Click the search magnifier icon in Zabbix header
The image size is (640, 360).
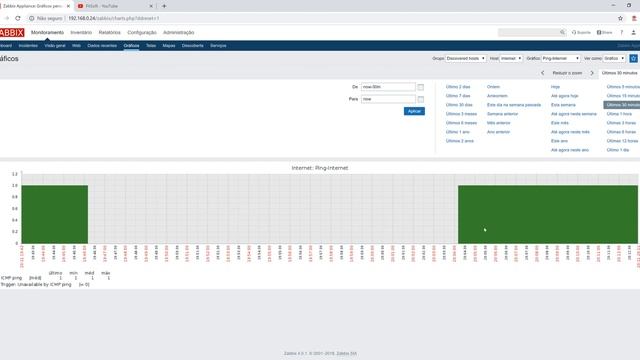coord(562,32)
